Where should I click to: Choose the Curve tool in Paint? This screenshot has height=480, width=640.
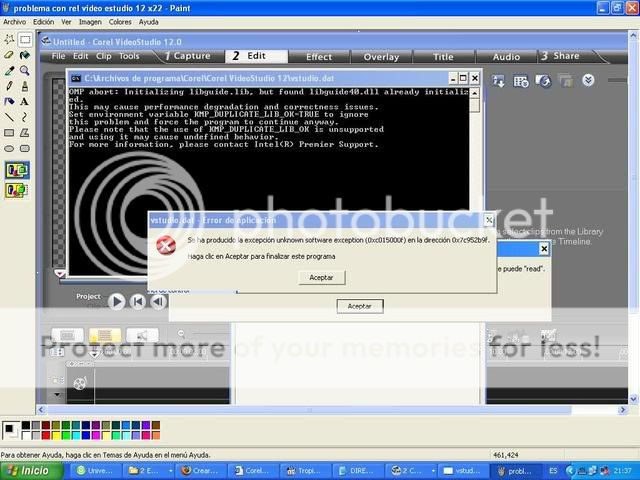25,117
